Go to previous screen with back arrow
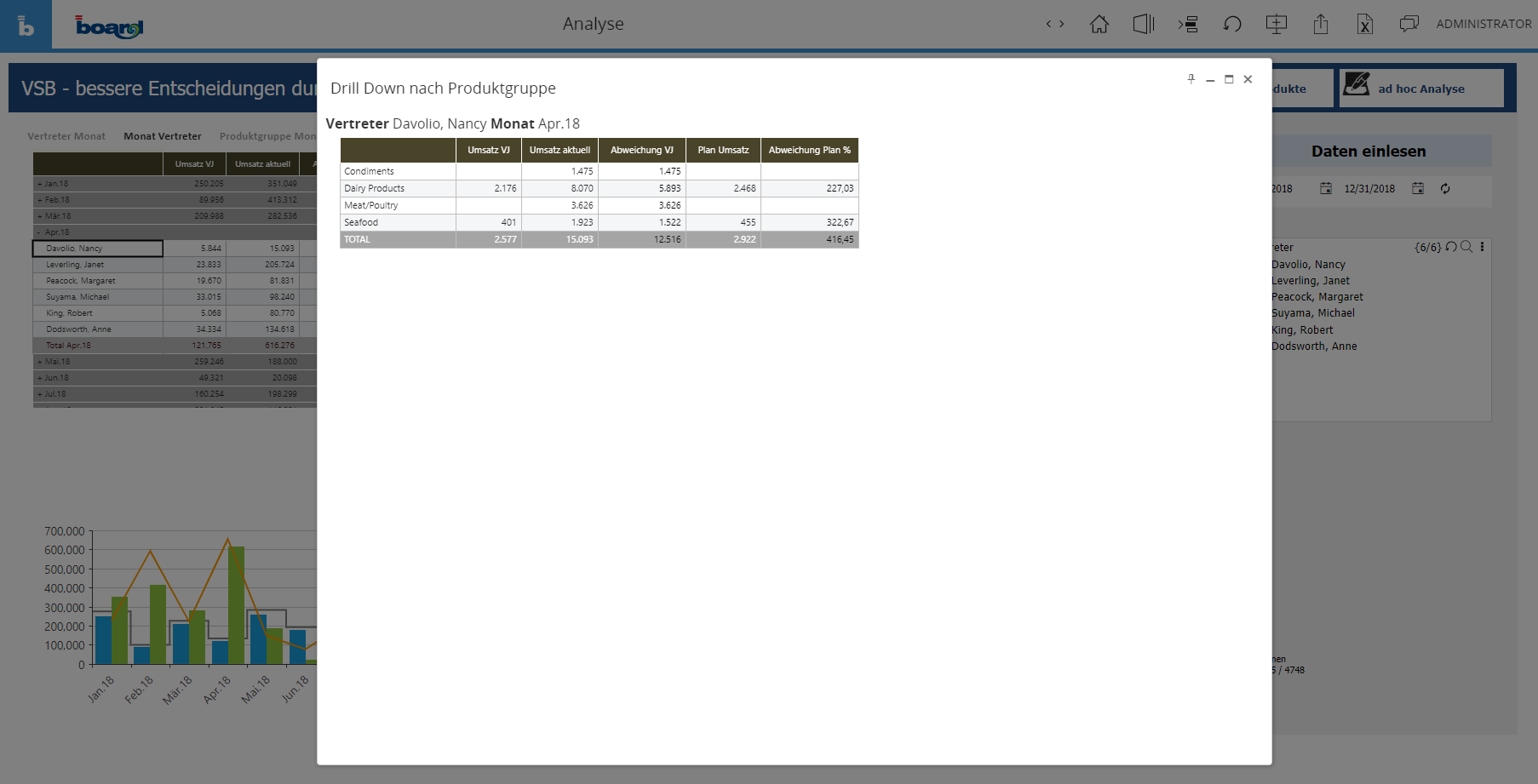1538x784 pixels. [1048, 24]
